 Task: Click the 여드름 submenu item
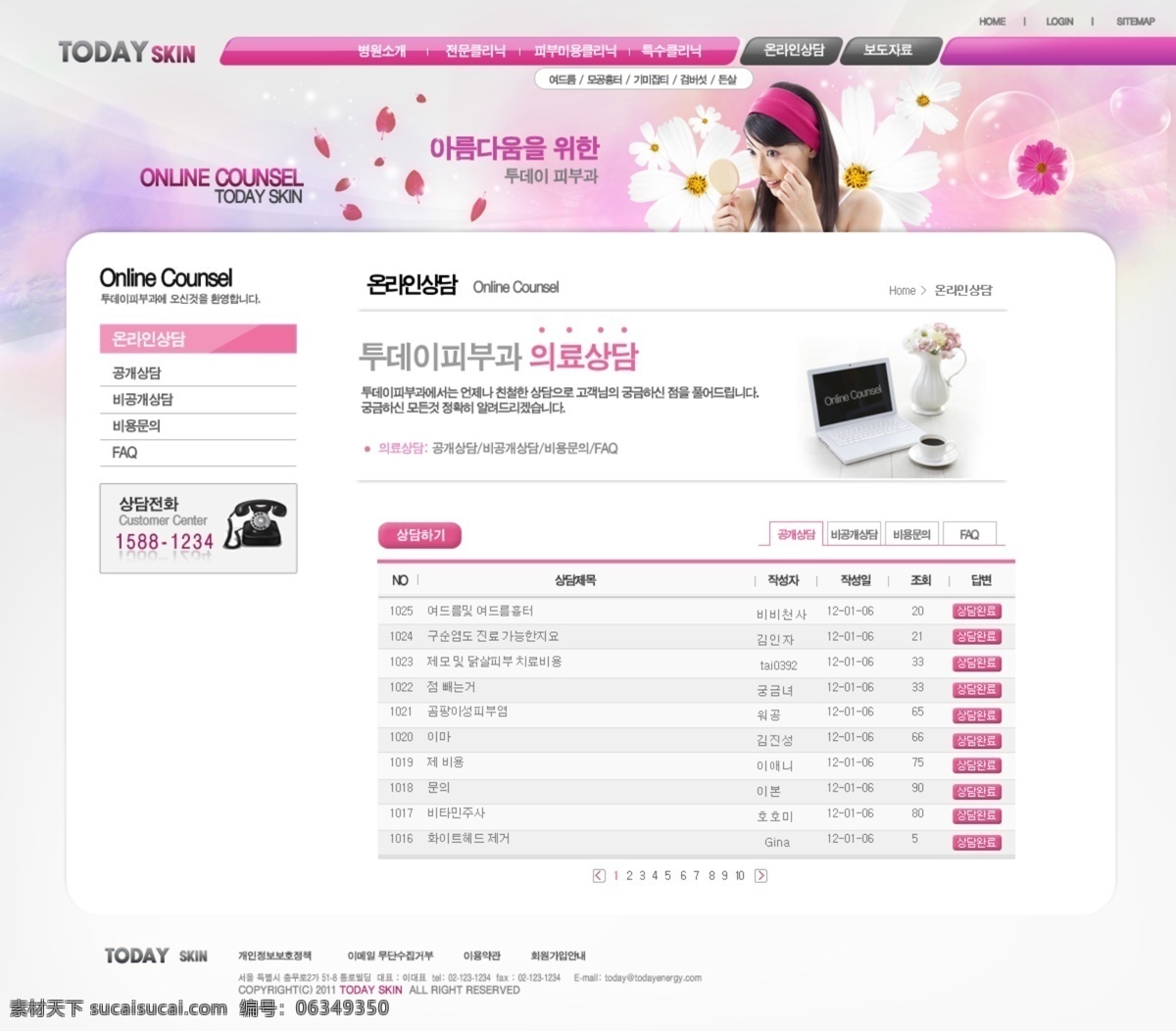562,79
